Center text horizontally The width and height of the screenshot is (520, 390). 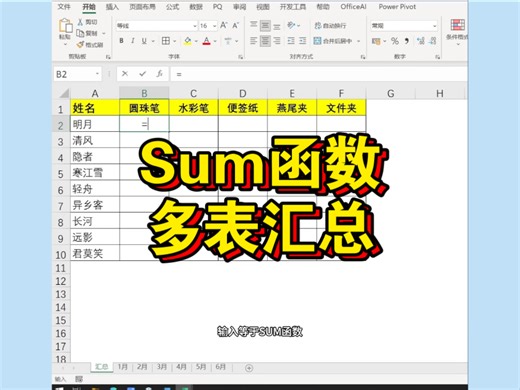[x=265, y=41]
